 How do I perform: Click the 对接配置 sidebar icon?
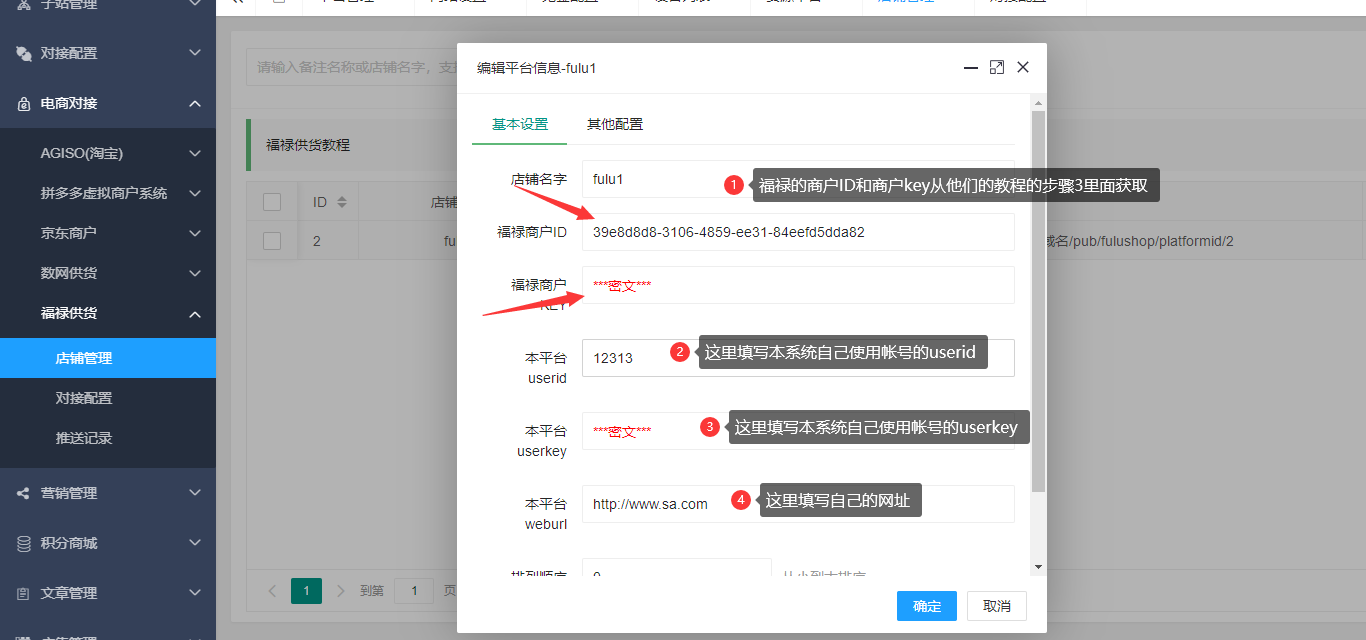24,53
